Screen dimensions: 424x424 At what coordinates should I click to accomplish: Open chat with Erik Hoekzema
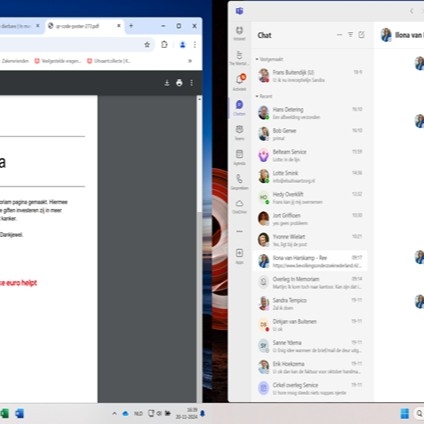[x=310, y=367]
